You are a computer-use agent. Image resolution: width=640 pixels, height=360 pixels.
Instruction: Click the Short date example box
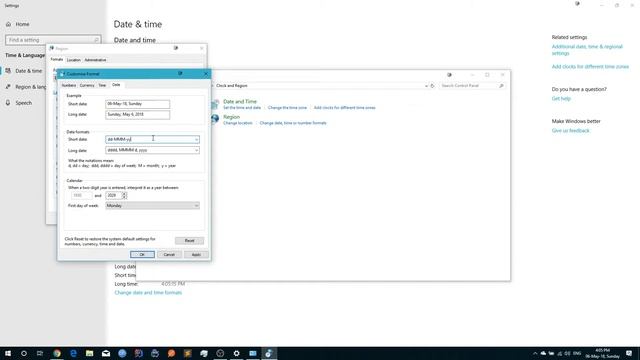(x=138, y=104)
